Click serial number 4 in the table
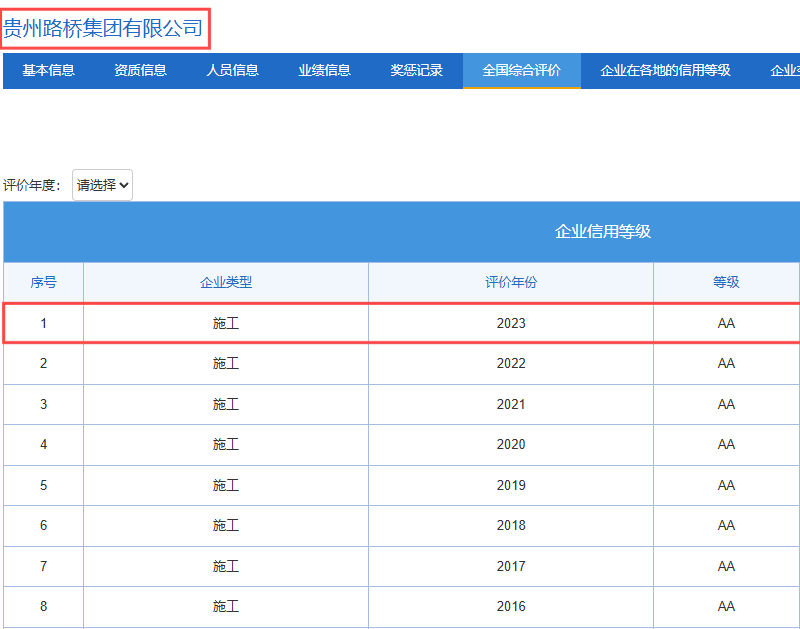The image size is (800, 629). pos(43,445)
